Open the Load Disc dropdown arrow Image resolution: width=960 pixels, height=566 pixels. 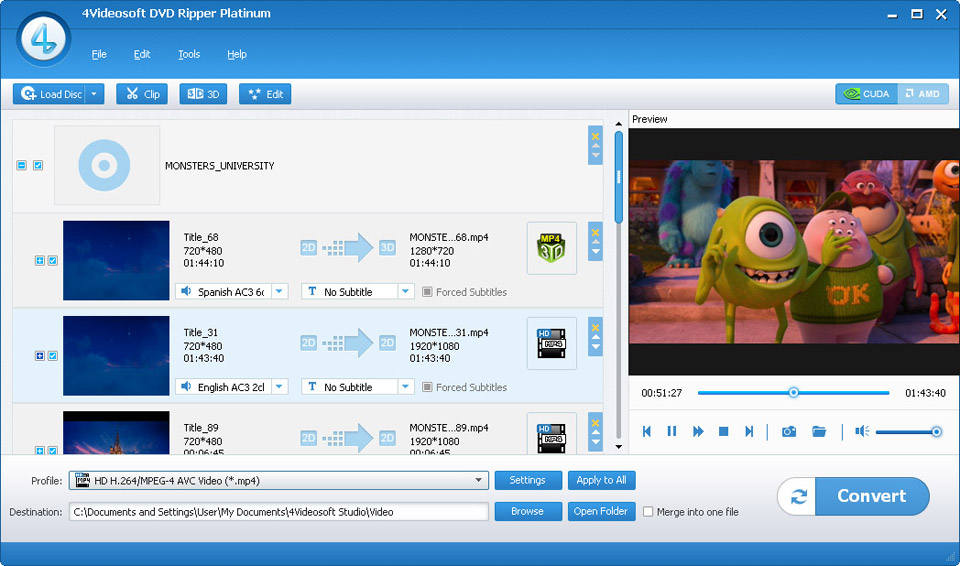[x=94, y=94]
